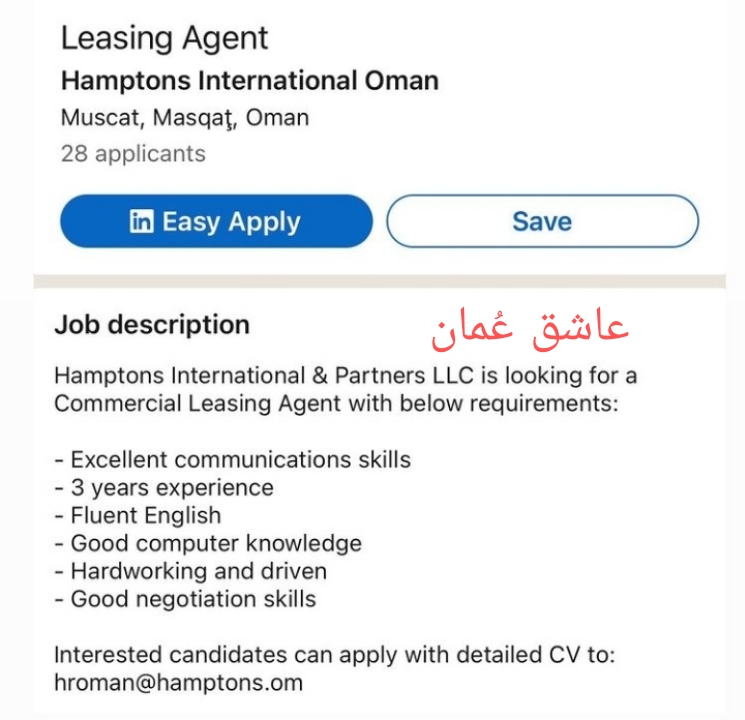Click the 'Hardworking and driven' requirement
The width and height of the screenshot is (745, 720).
(x=190, y=572)
